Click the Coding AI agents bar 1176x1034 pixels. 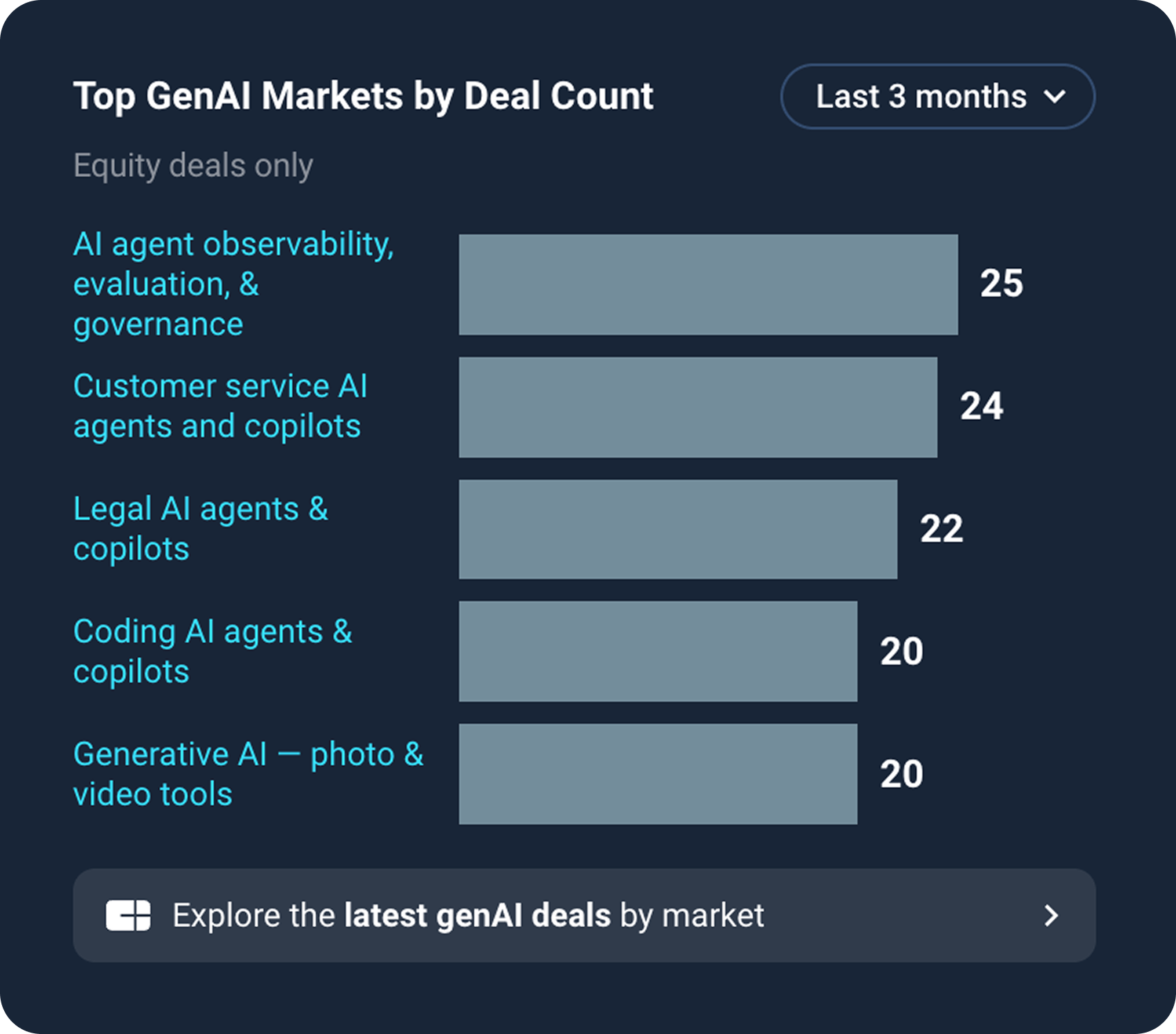(x=658, y=651)
